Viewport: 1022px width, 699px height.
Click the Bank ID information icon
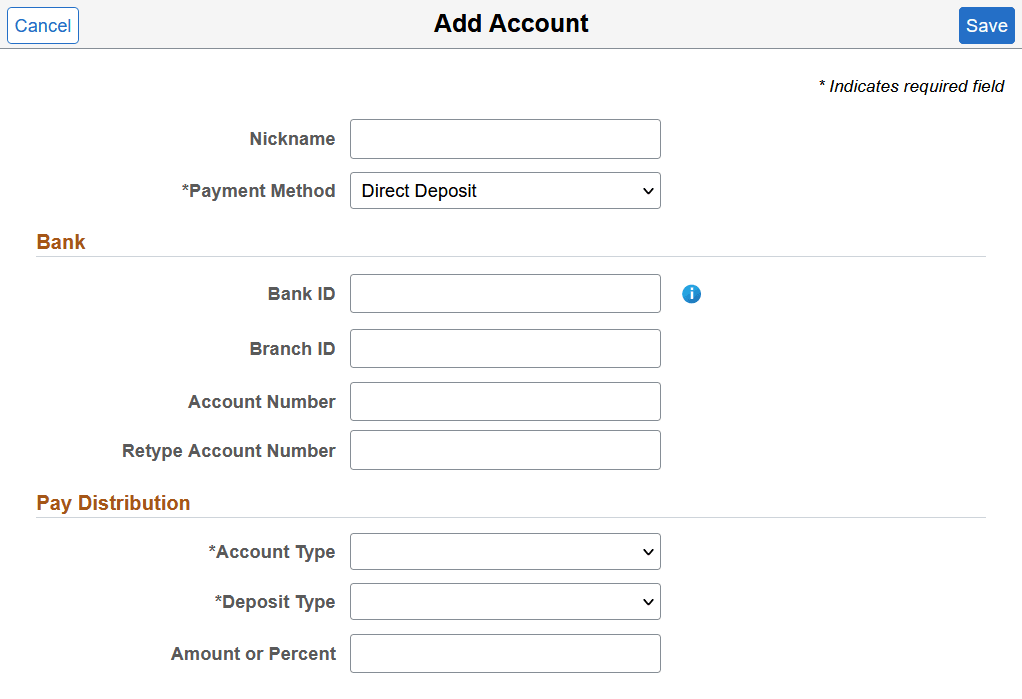[691, 293]
